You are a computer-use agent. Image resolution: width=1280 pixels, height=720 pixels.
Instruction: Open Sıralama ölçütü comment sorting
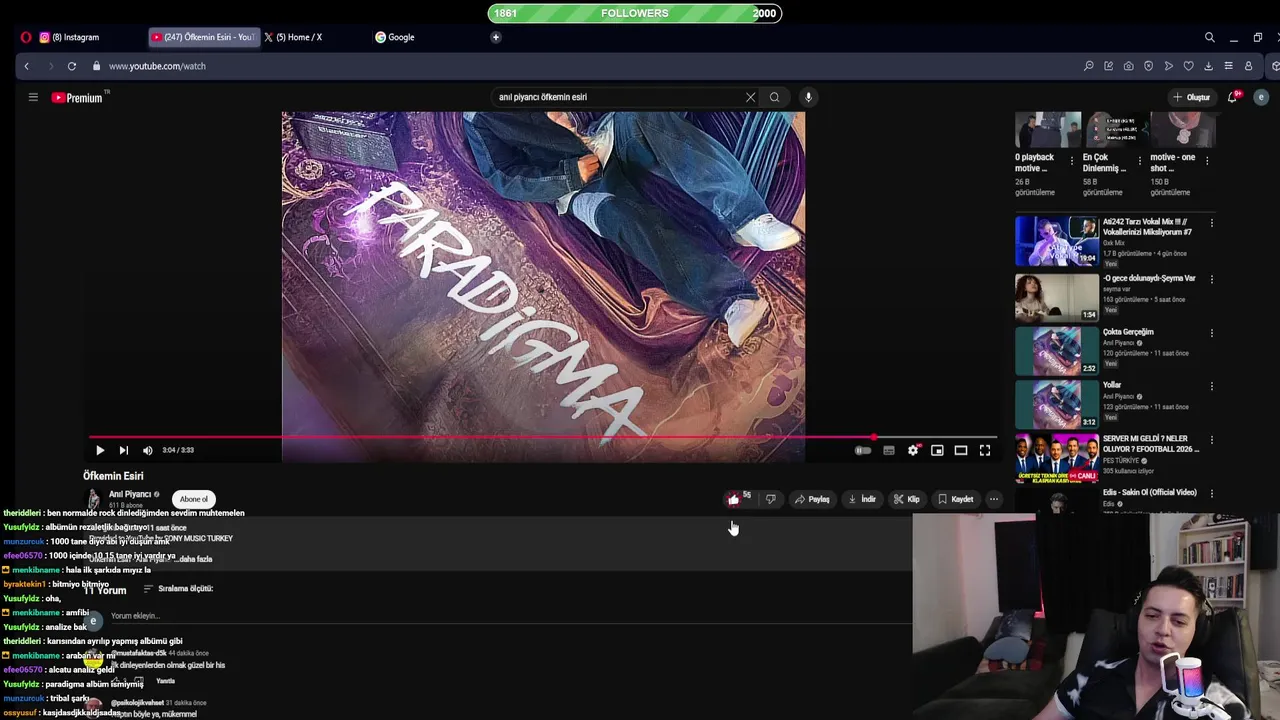click(179, 589)
